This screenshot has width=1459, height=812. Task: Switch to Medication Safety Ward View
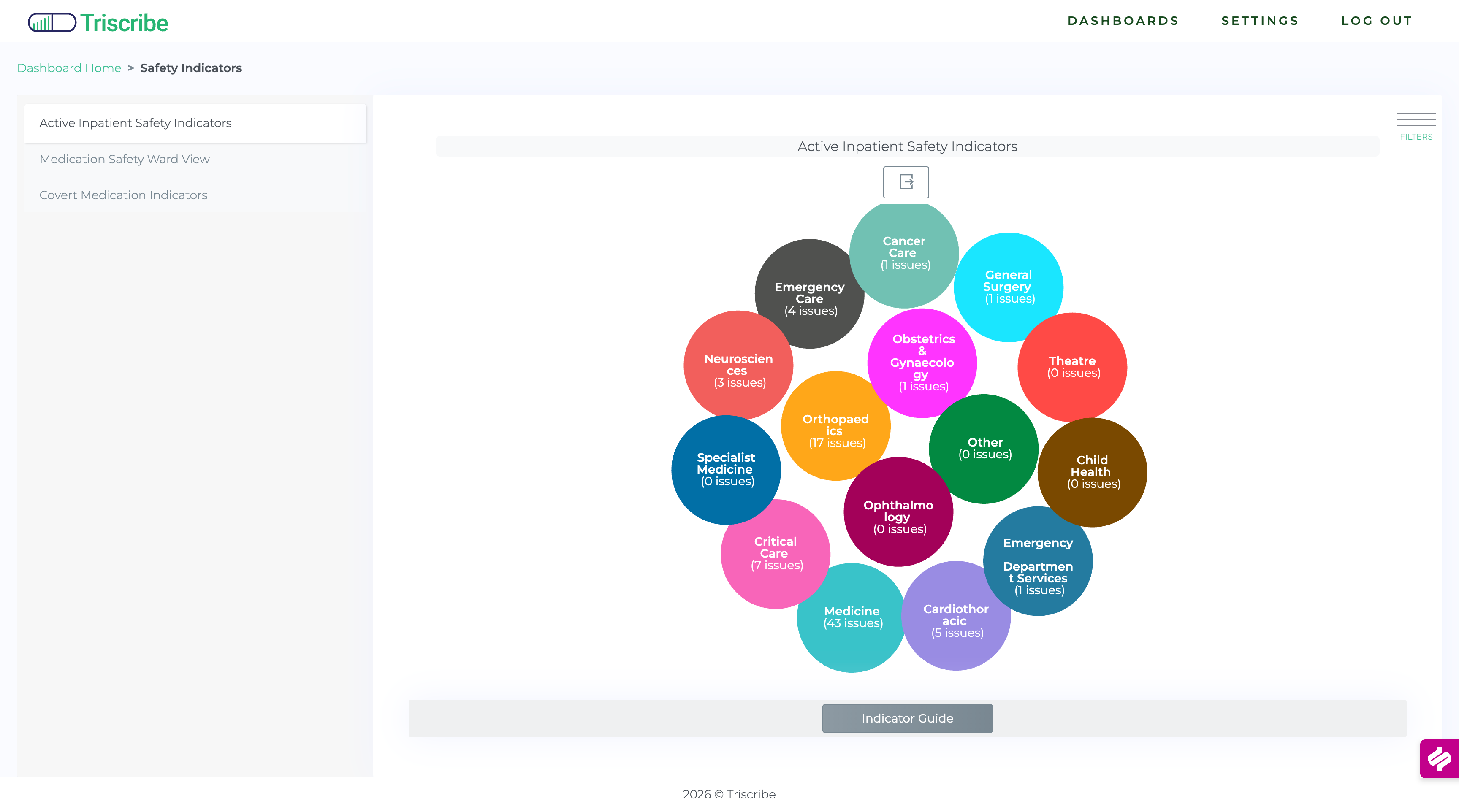(125, 159)
